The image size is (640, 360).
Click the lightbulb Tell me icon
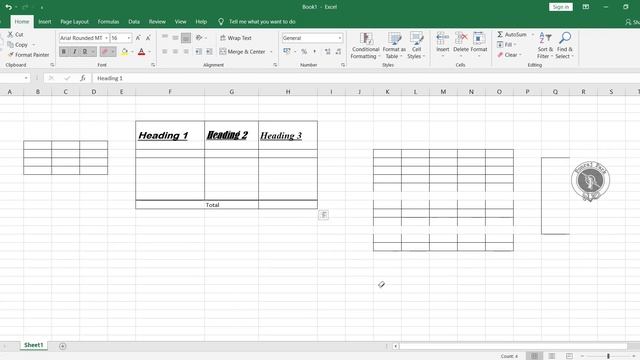coord(221,22)
